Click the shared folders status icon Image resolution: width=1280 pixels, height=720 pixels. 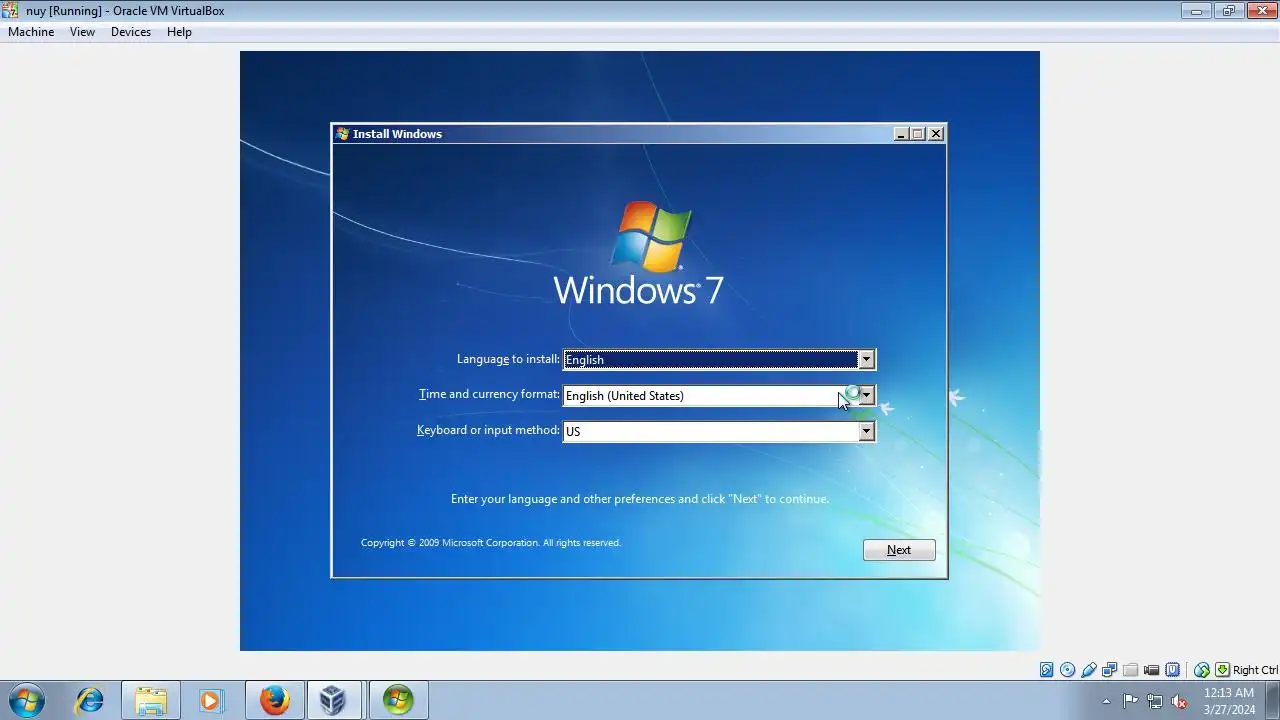click(x=1130, y=670)
